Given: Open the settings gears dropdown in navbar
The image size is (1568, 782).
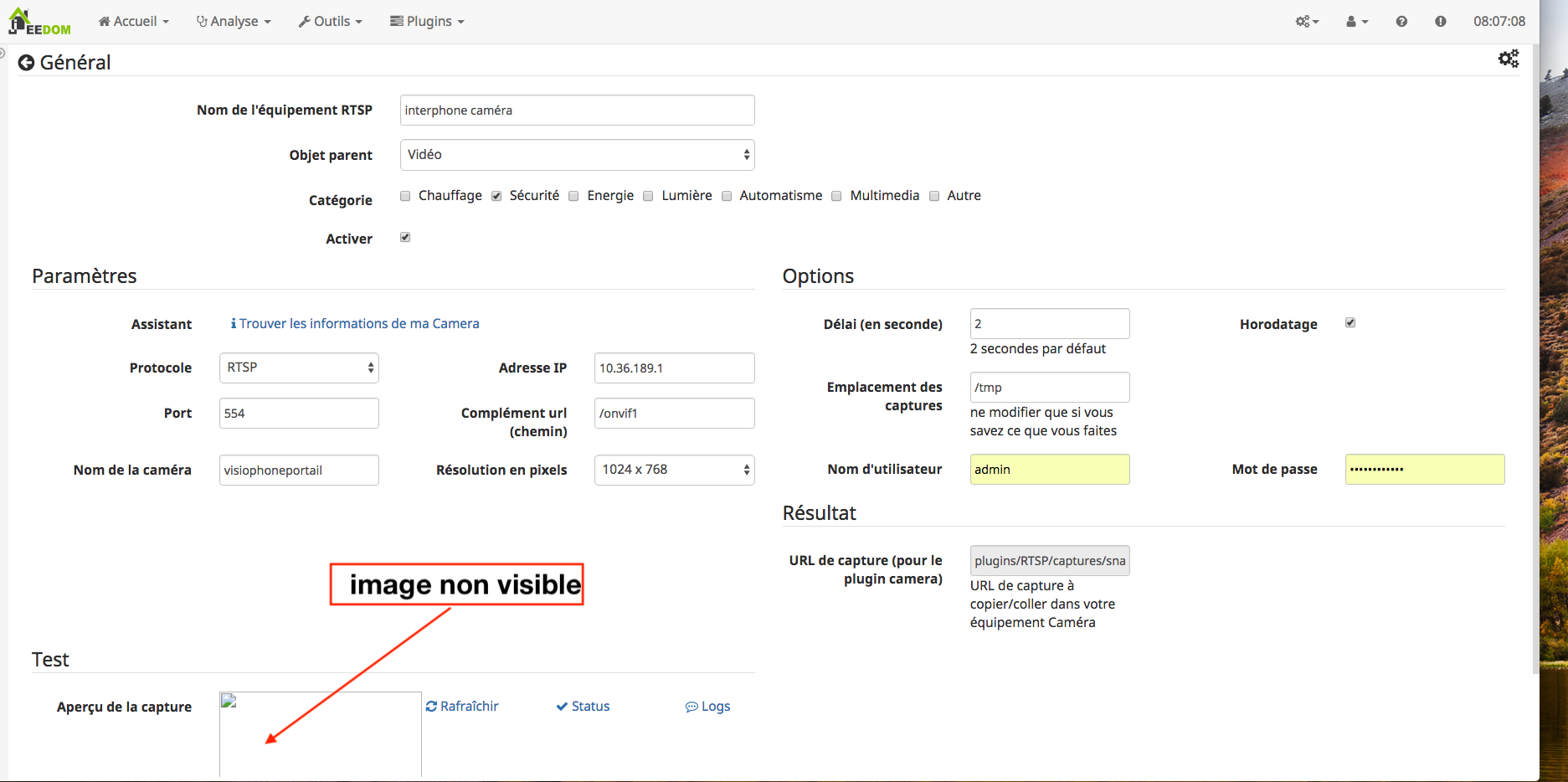Looking at the screenshot, I should click(x=1307, y=22).
